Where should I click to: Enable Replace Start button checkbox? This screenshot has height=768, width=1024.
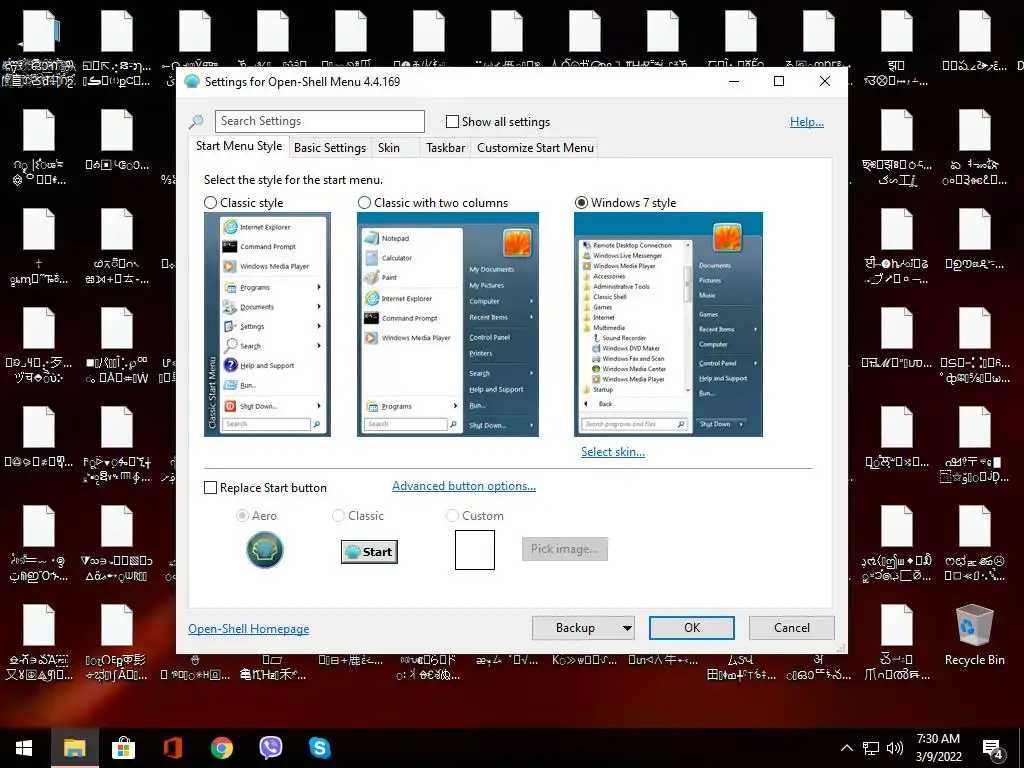pyautogui.click(x=210, y=488)
